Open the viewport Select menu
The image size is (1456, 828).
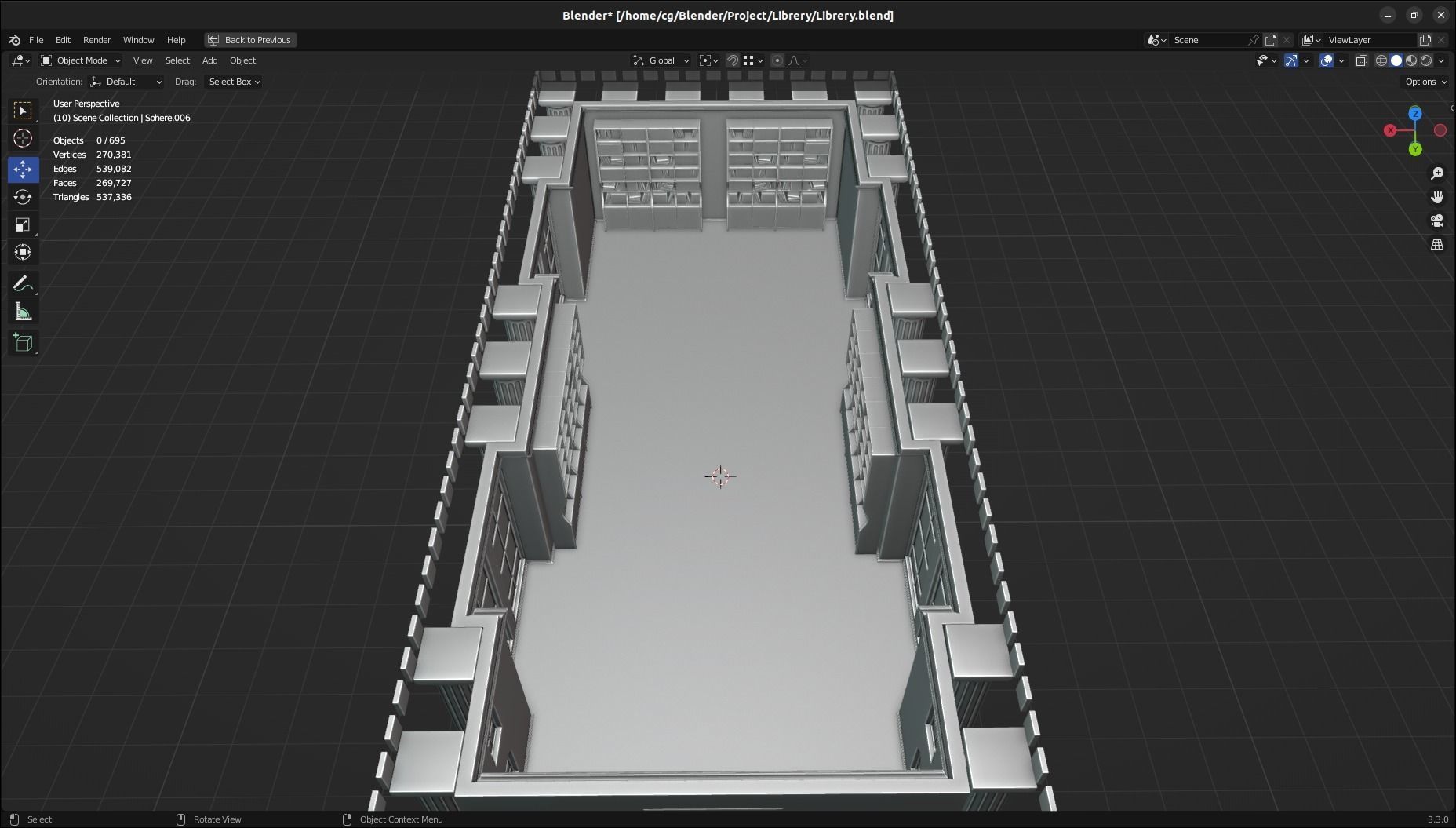(177, 60)
